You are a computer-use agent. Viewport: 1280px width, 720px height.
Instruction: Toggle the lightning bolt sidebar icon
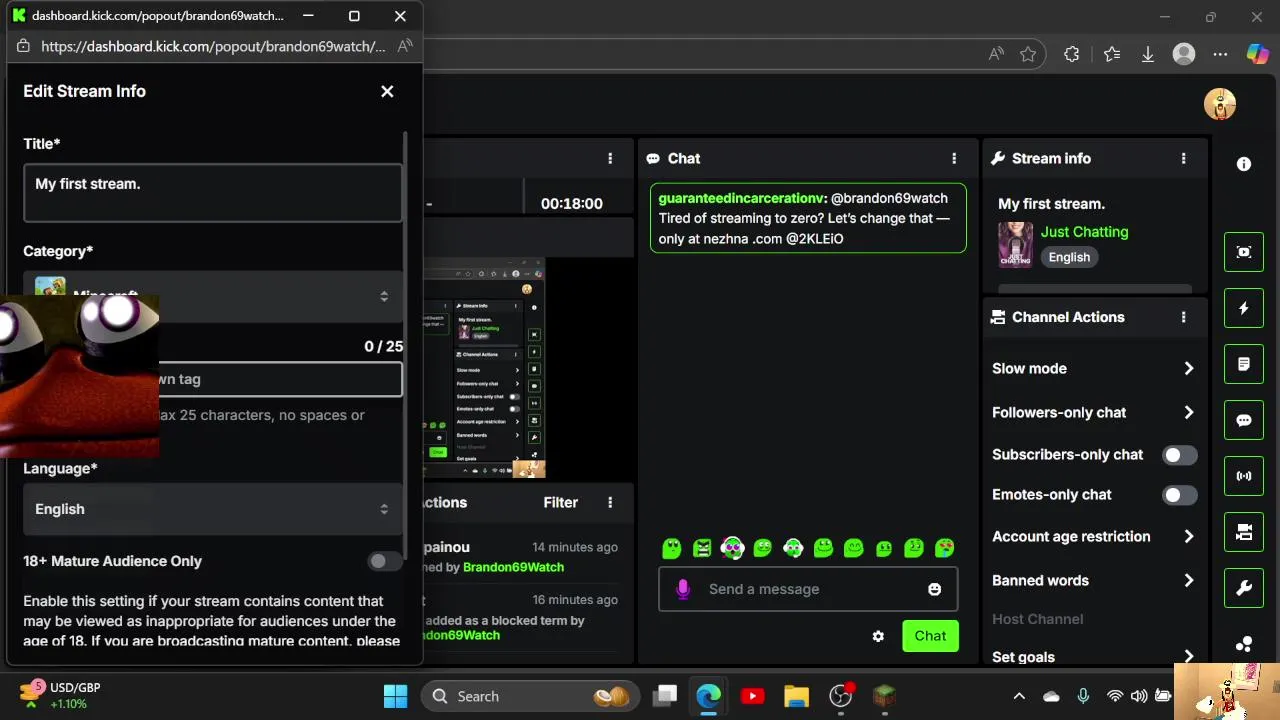[x=1244, y=308]
